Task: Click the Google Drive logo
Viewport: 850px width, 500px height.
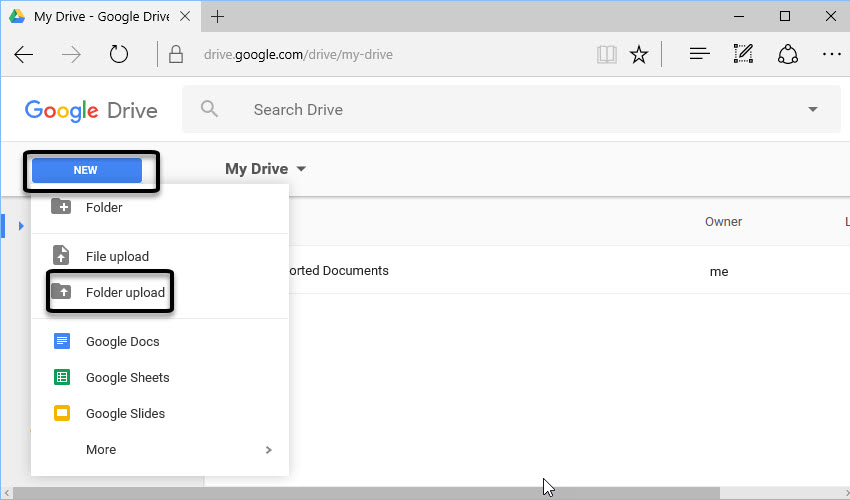Action: pyautogui.click(x=91, y=111)
